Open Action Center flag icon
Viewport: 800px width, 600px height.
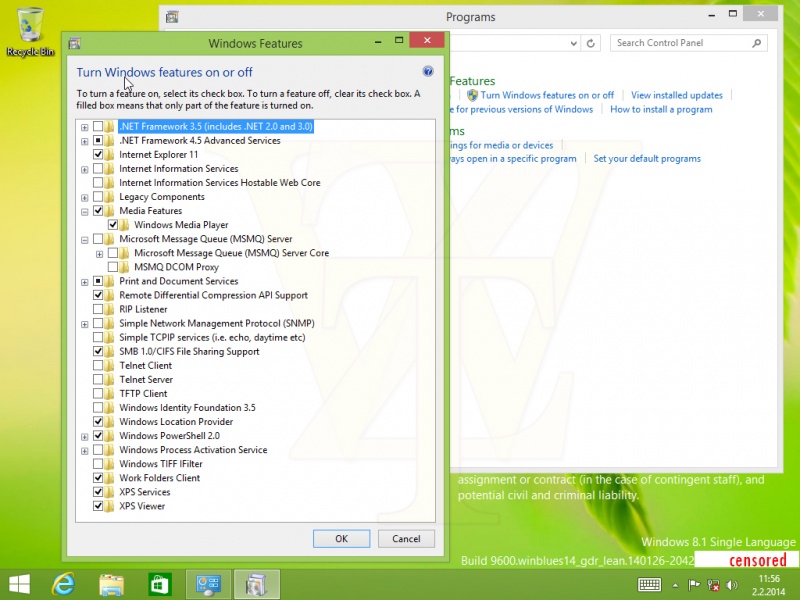694,585
